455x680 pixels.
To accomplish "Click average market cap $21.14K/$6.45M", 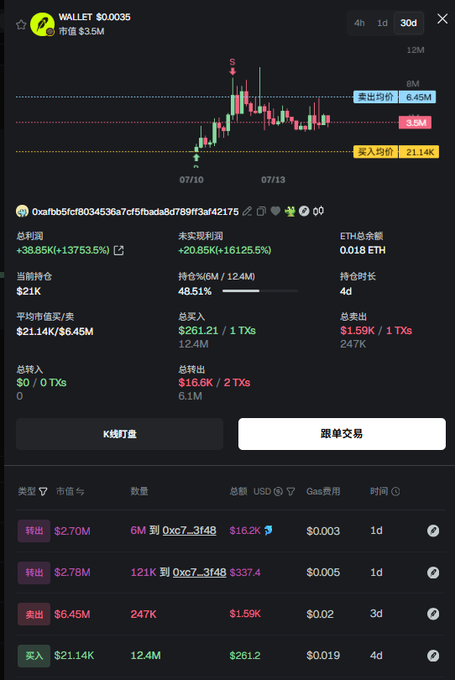I will pos(55,332).
